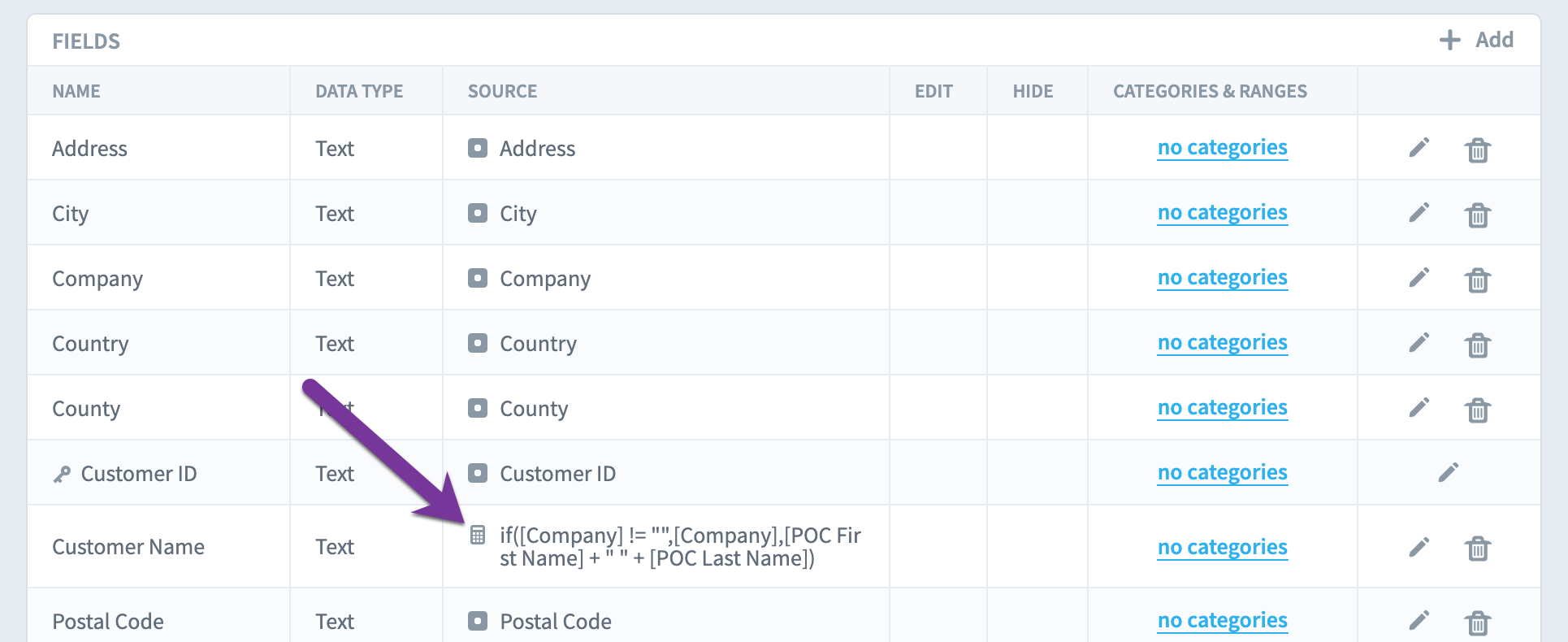Open no categories link for Company
This screenshot has height=642, width=1568.
(1223, 277)
